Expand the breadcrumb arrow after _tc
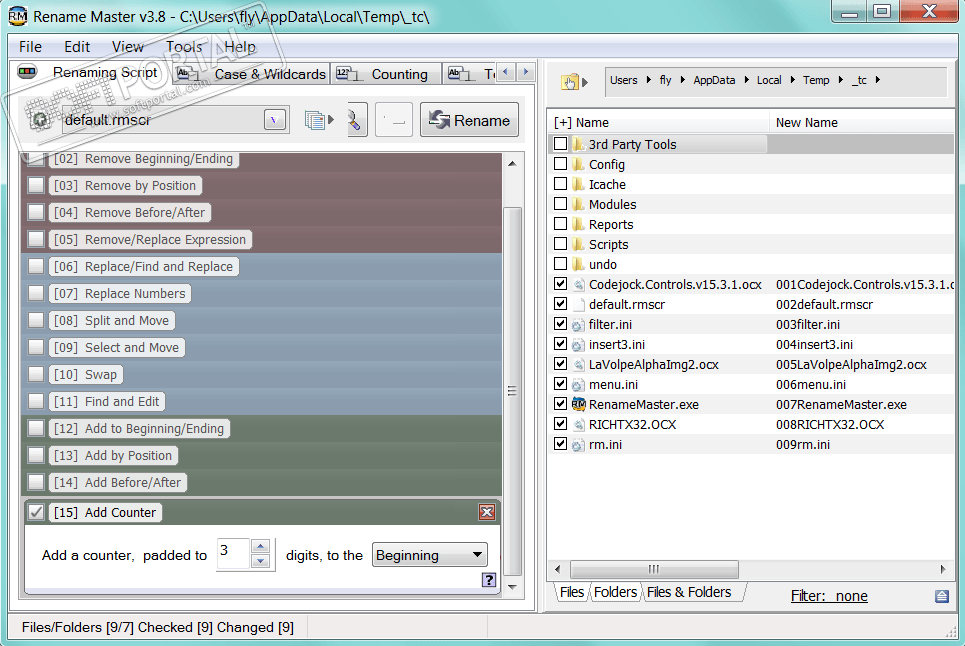965x646 pixels. (877, 80)
